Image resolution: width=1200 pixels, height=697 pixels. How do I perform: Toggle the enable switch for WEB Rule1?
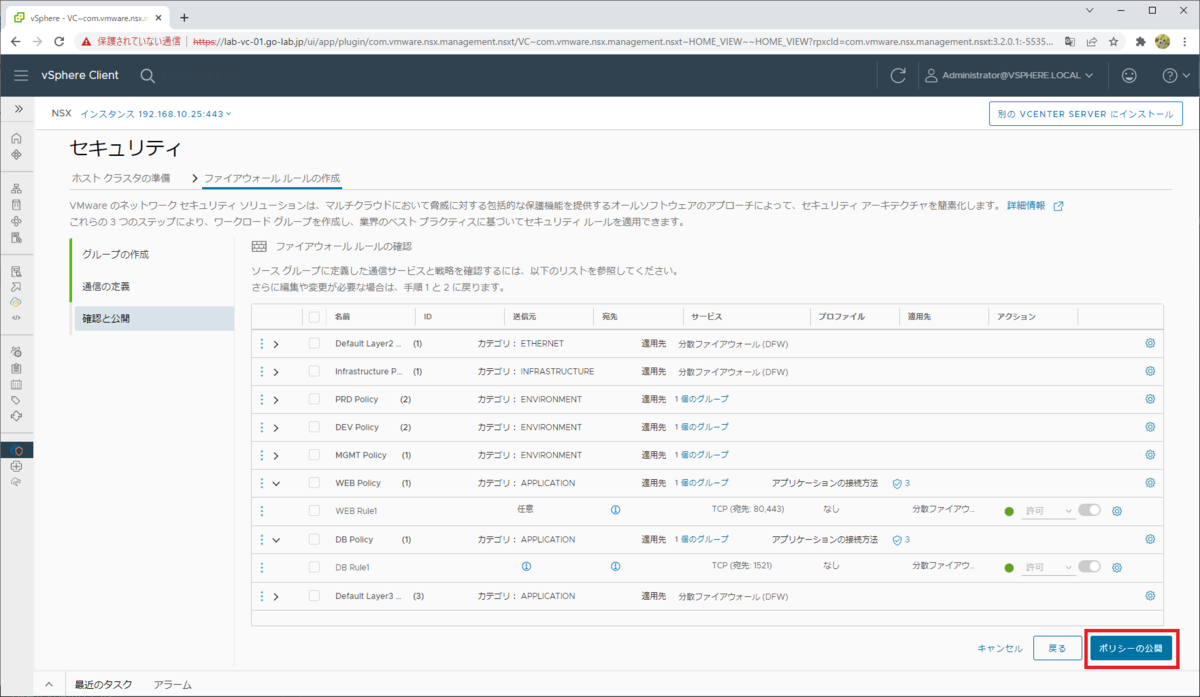pyautogui.click(x=1089, y=510)
